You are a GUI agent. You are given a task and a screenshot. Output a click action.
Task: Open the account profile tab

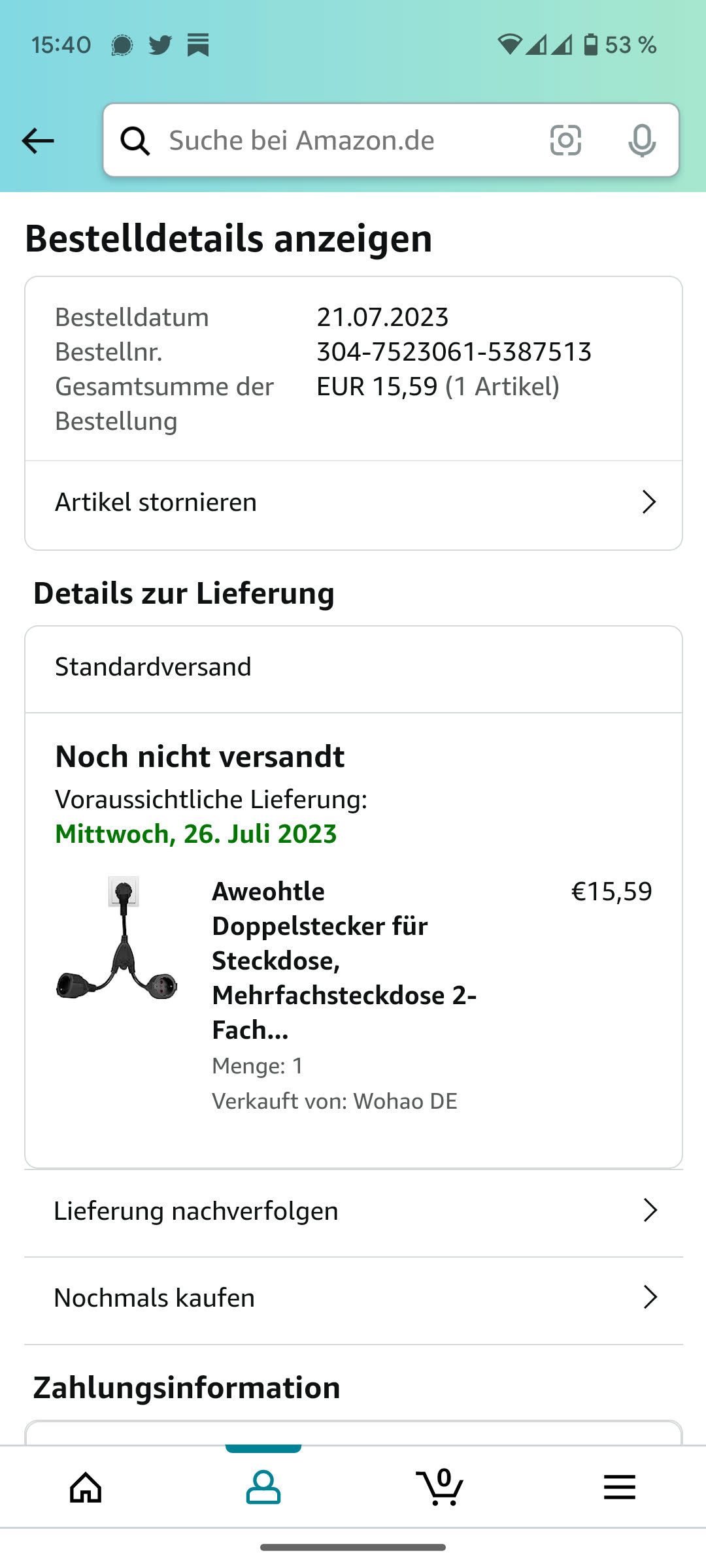click(x=263, y=1488)
